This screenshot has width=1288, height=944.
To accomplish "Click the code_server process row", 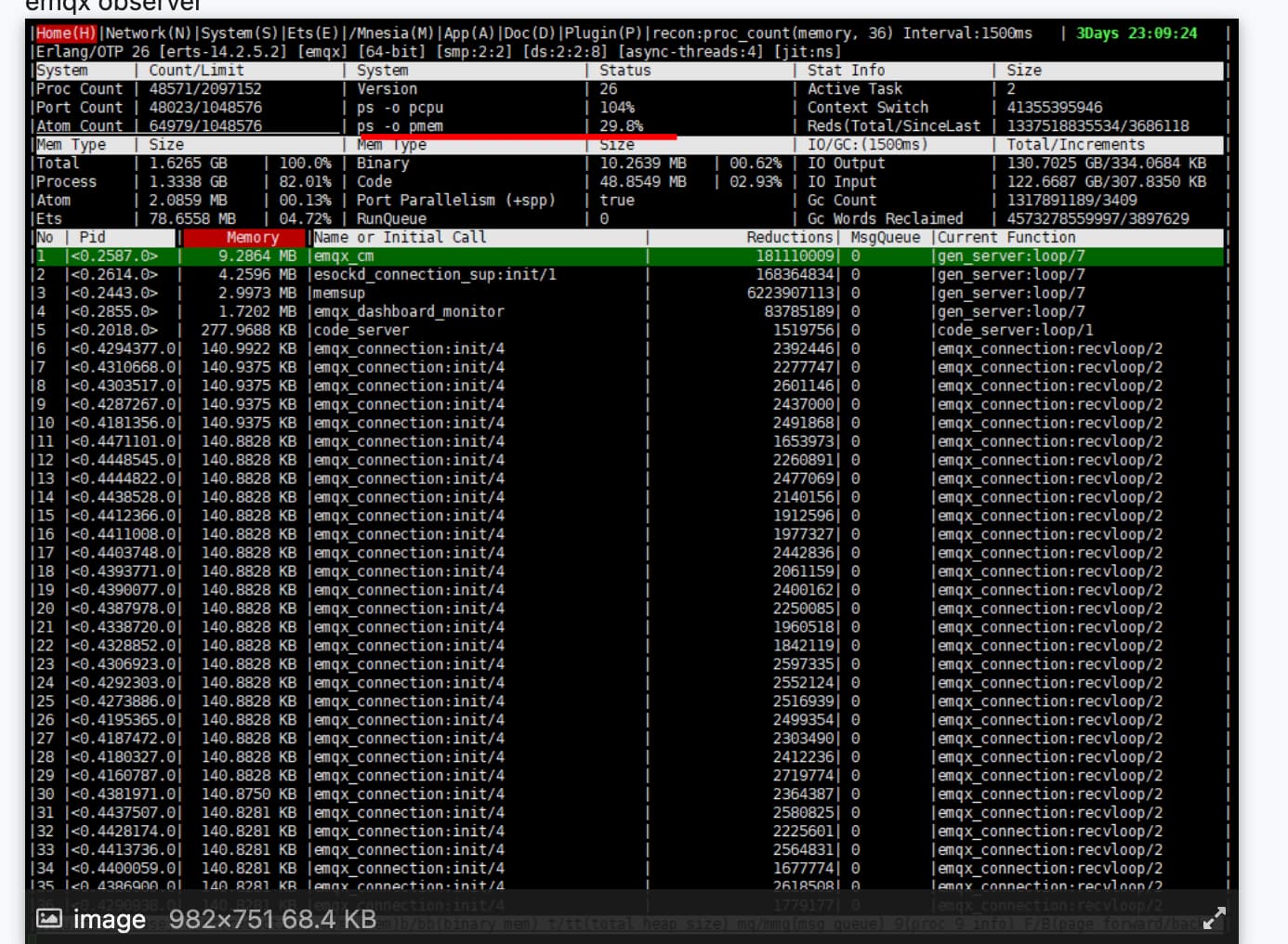I will point(361,331).
